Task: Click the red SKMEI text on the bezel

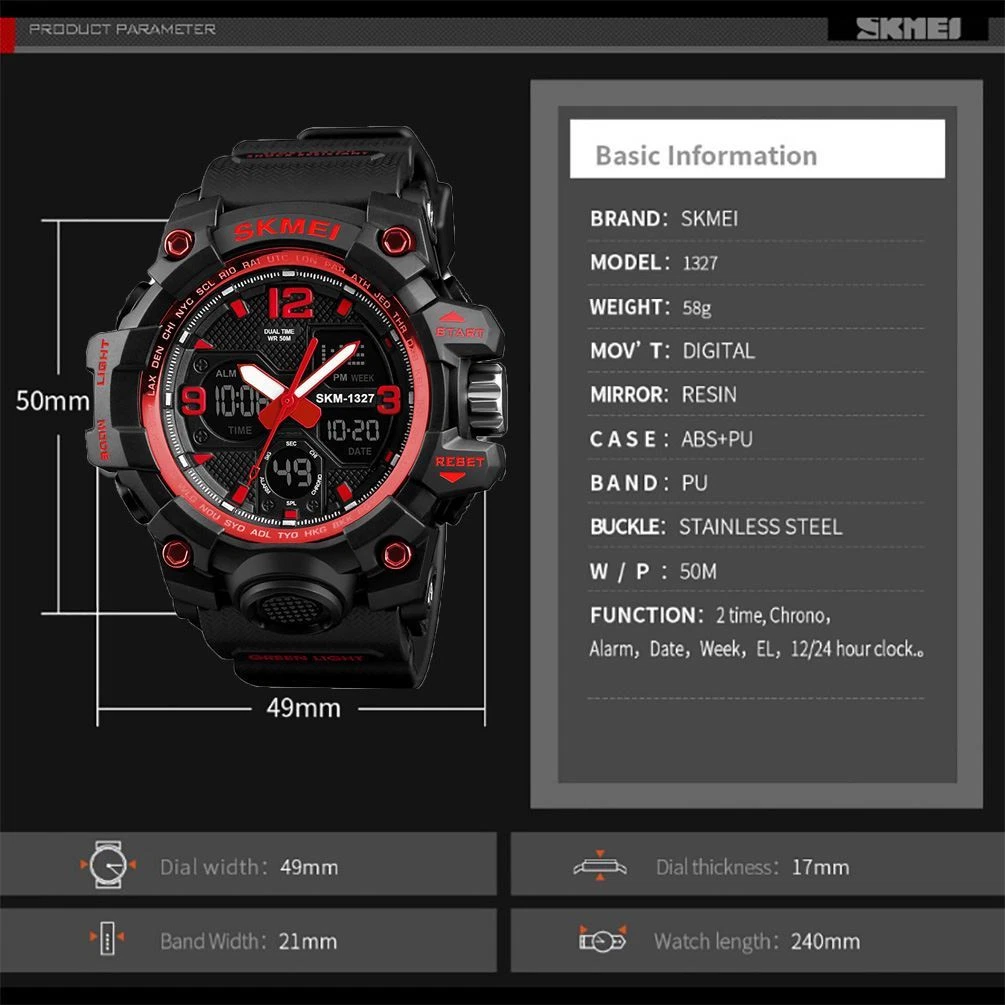Action: pos(287,229)
